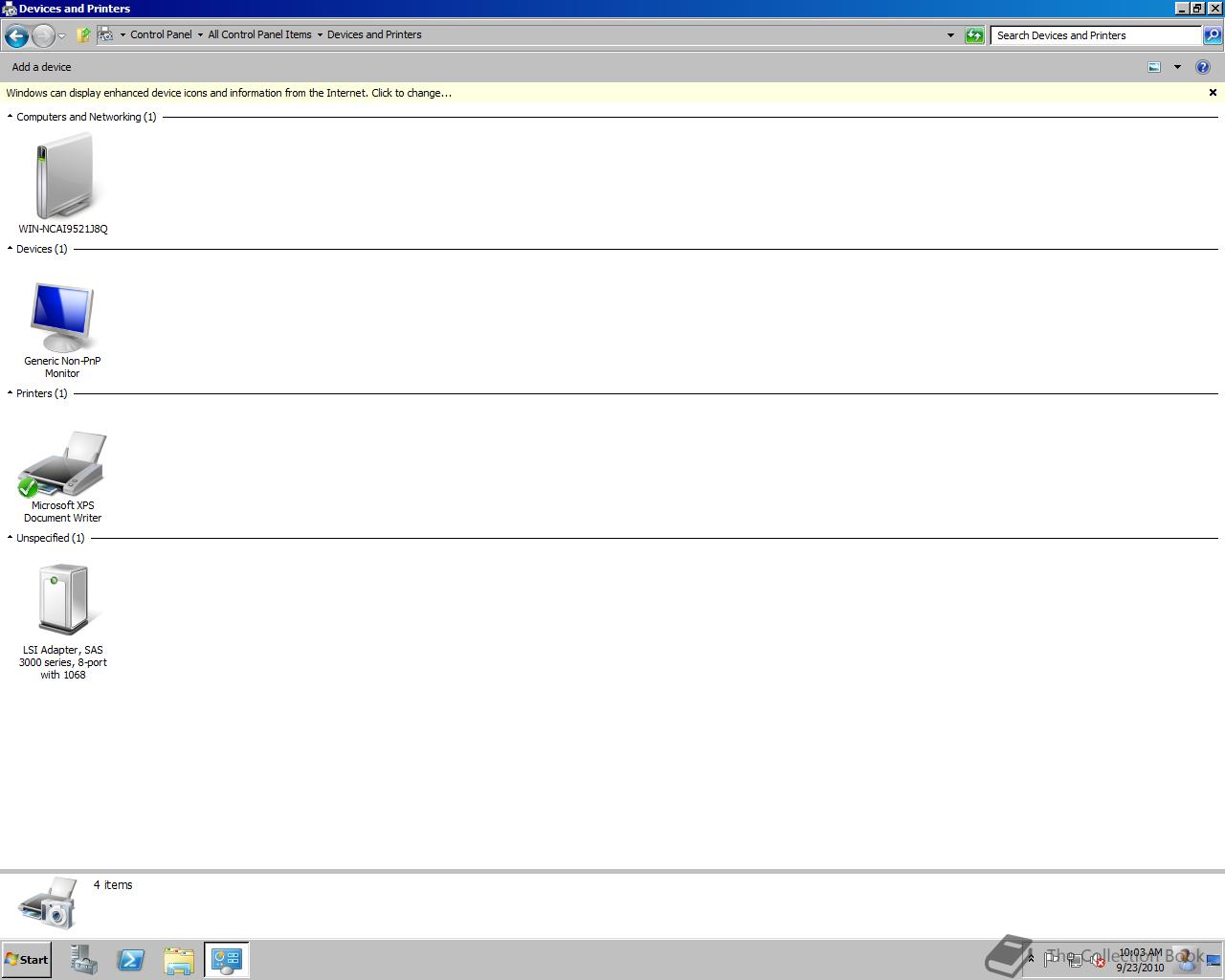
Task: Click the Control Panel taskbar button
Action: point(227,960)
